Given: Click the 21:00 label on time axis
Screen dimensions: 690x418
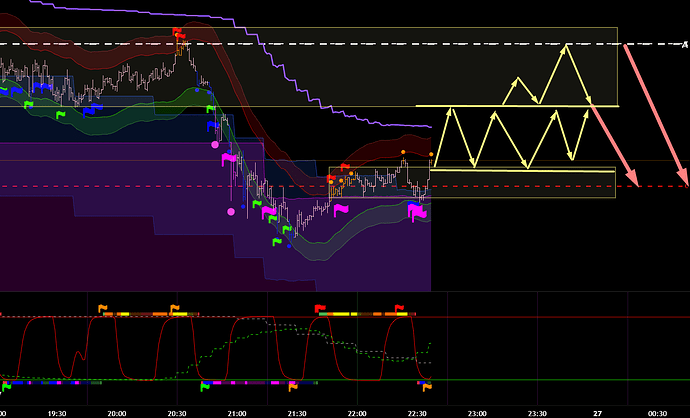Looking at the screenshot, I should pyautogui.click(x=238, y=411).
